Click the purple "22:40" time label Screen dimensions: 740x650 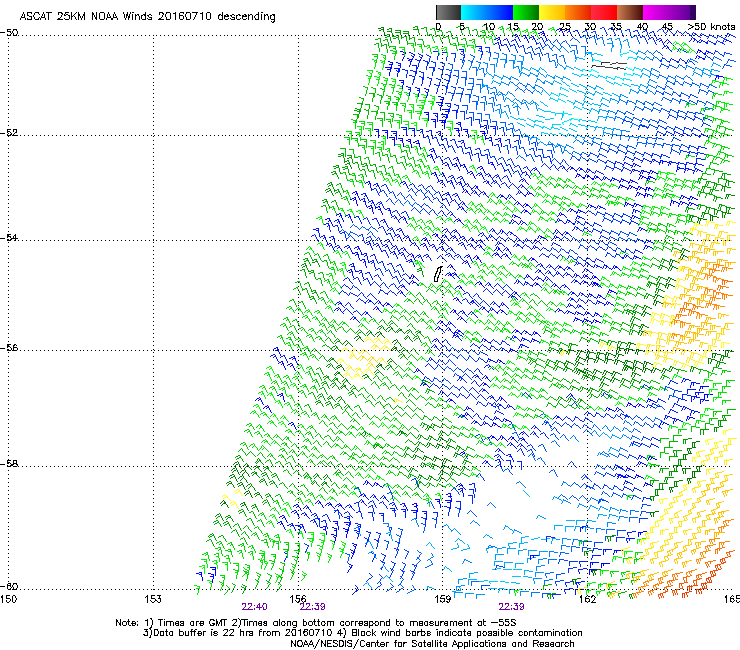click(x=254, y=607)
